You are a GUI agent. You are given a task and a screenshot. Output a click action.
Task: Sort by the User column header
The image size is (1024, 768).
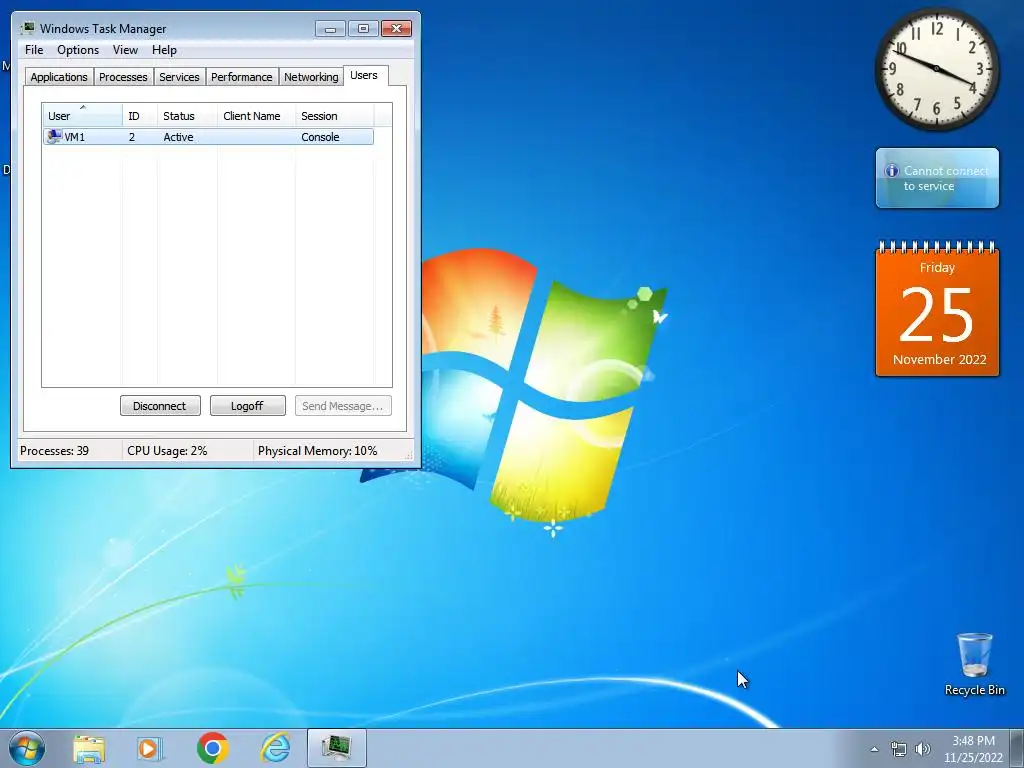tap(82, 115)
